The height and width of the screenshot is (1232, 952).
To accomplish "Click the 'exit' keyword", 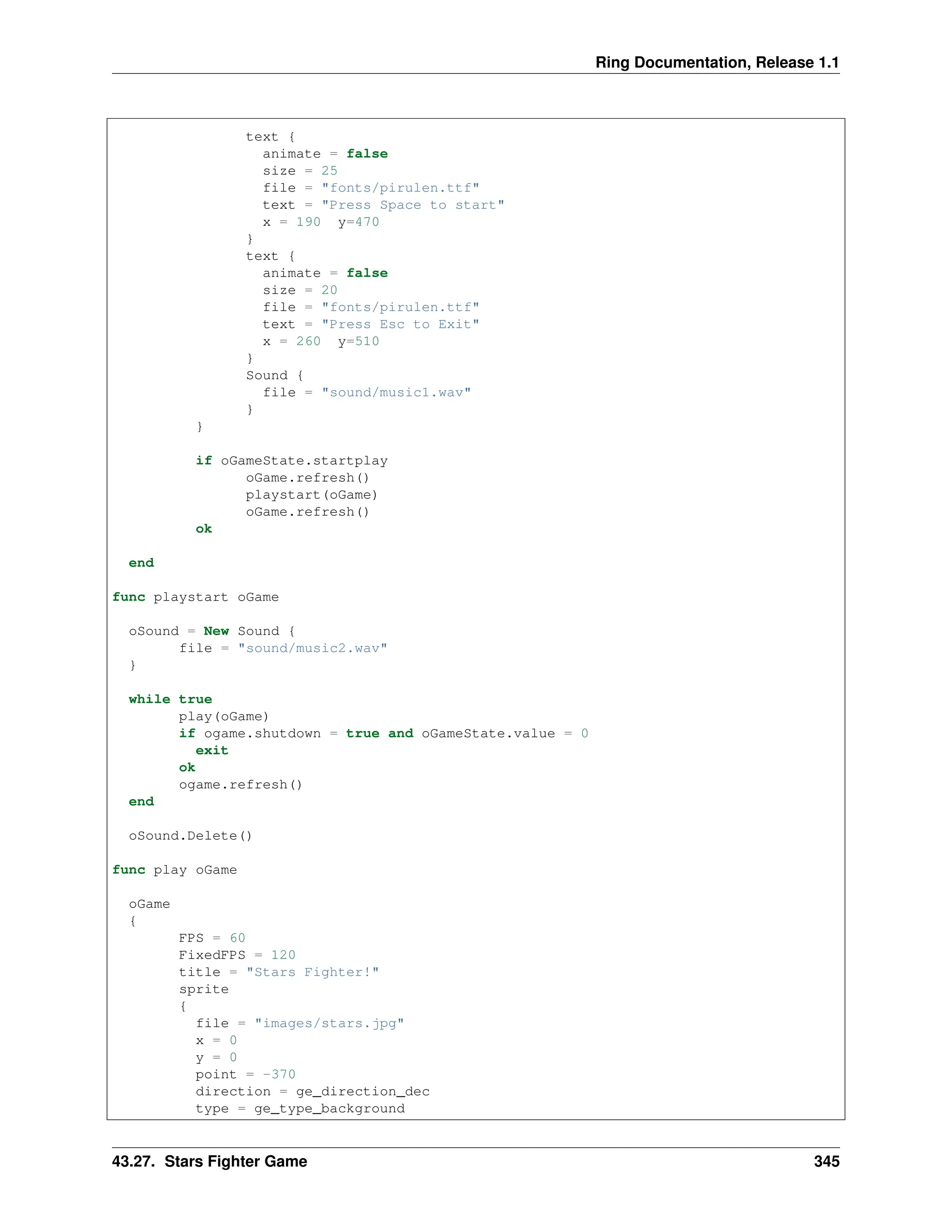I will click(x=212, y=750).
